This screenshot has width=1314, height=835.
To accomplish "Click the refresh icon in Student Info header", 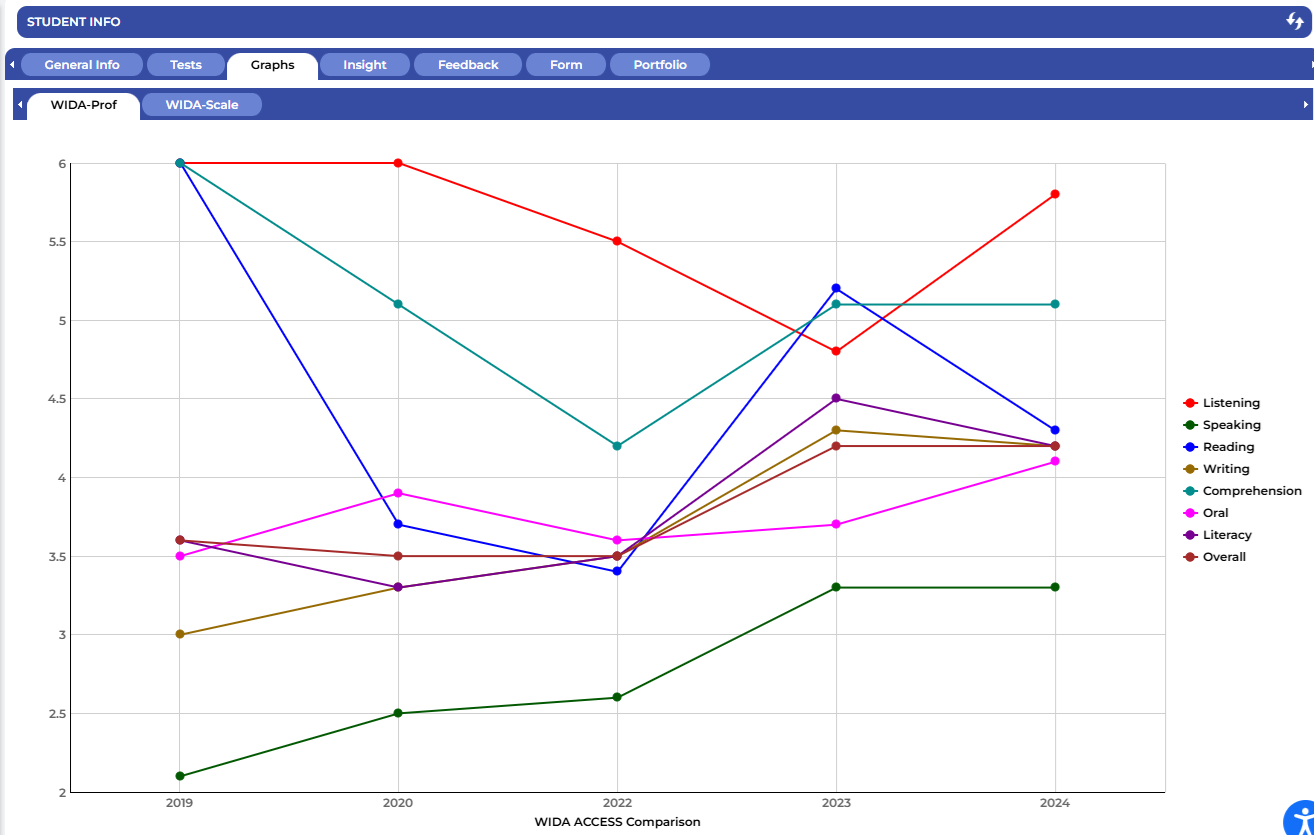I will point(1294,22).
